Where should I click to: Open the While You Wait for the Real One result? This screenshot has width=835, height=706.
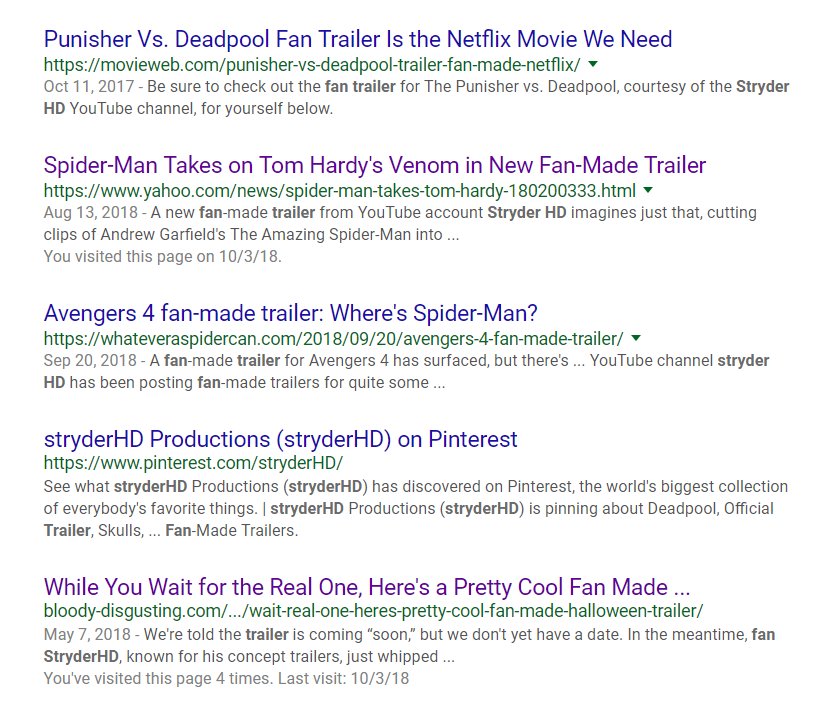(367, 587)
